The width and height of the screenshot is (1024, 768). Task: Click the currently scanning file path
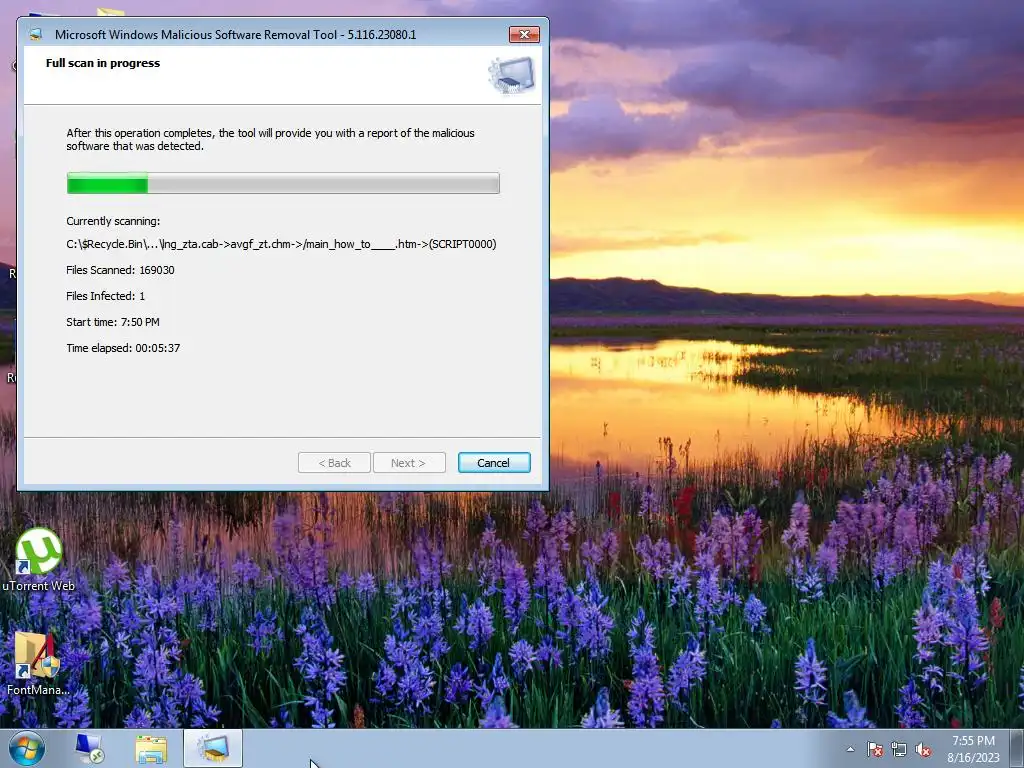[281, 244]
